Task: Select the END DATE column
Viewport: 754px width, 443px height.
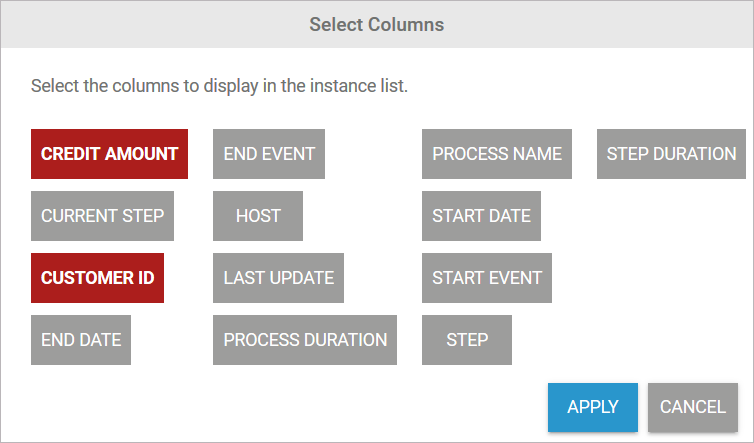Action: click(81, 340)
